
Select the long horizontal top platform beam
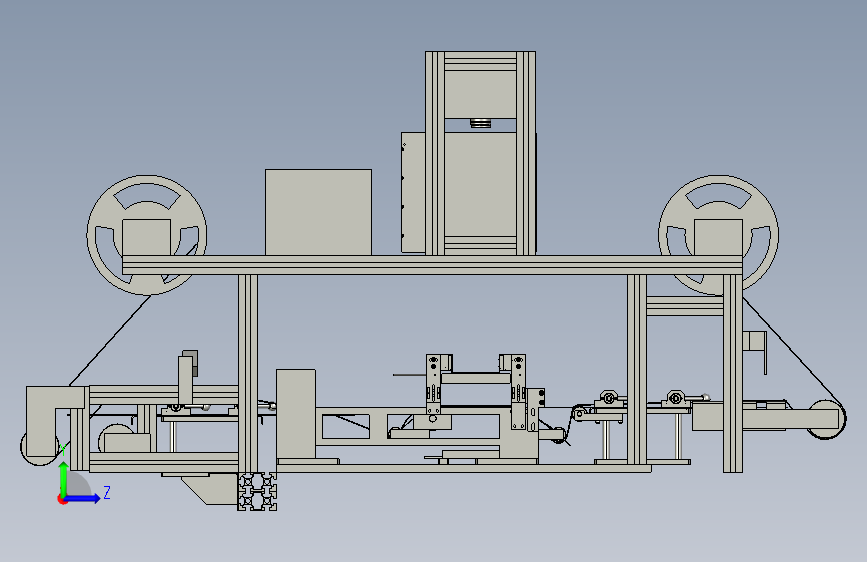[x=432, y=265]
